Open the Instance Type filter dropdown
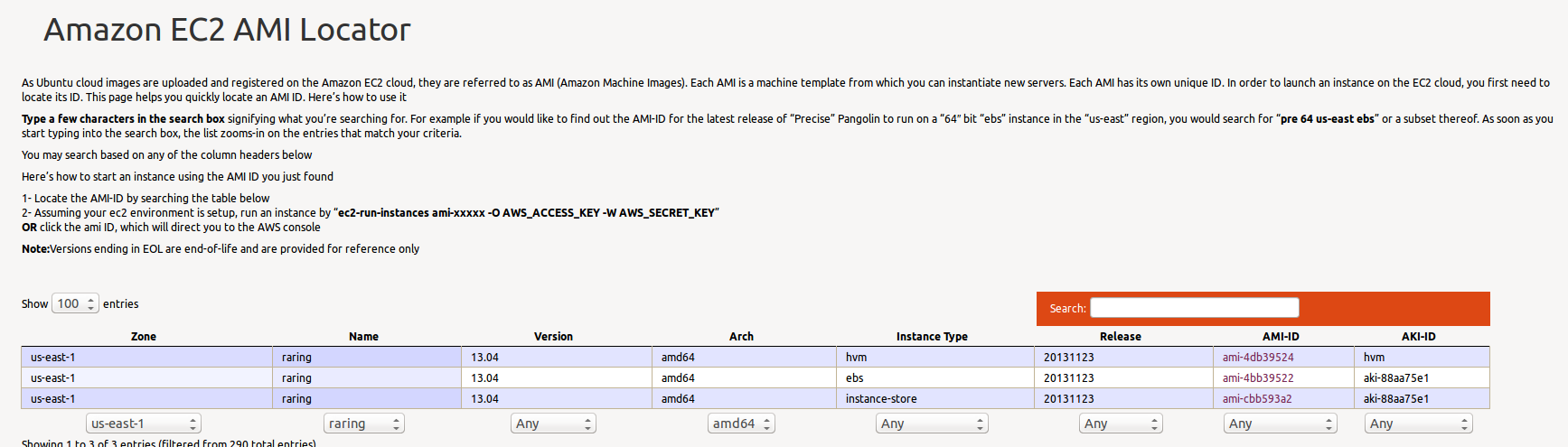 coord(932,424)
